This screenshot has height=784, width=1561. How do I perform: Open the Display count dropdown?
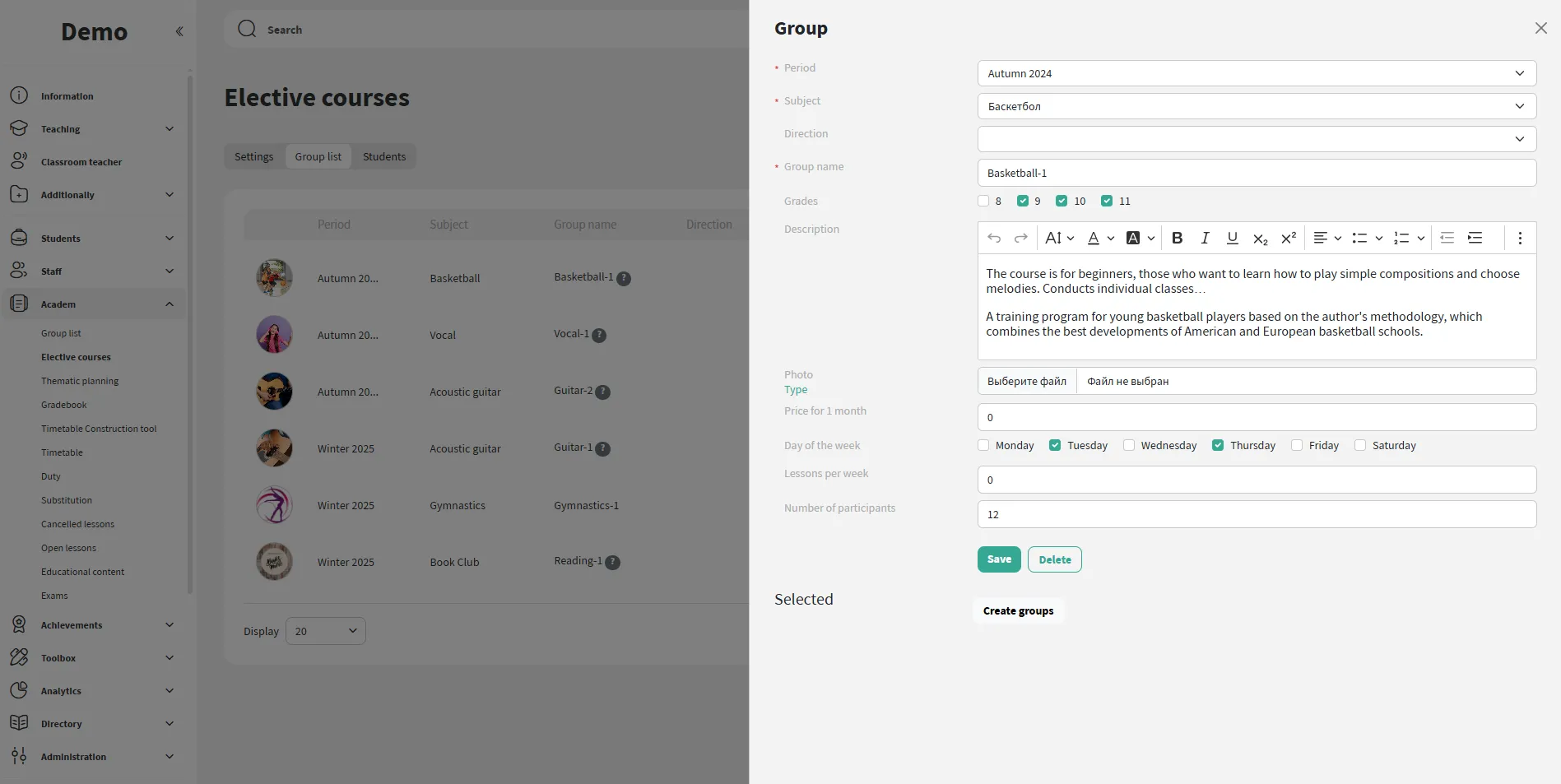point(326,631)
